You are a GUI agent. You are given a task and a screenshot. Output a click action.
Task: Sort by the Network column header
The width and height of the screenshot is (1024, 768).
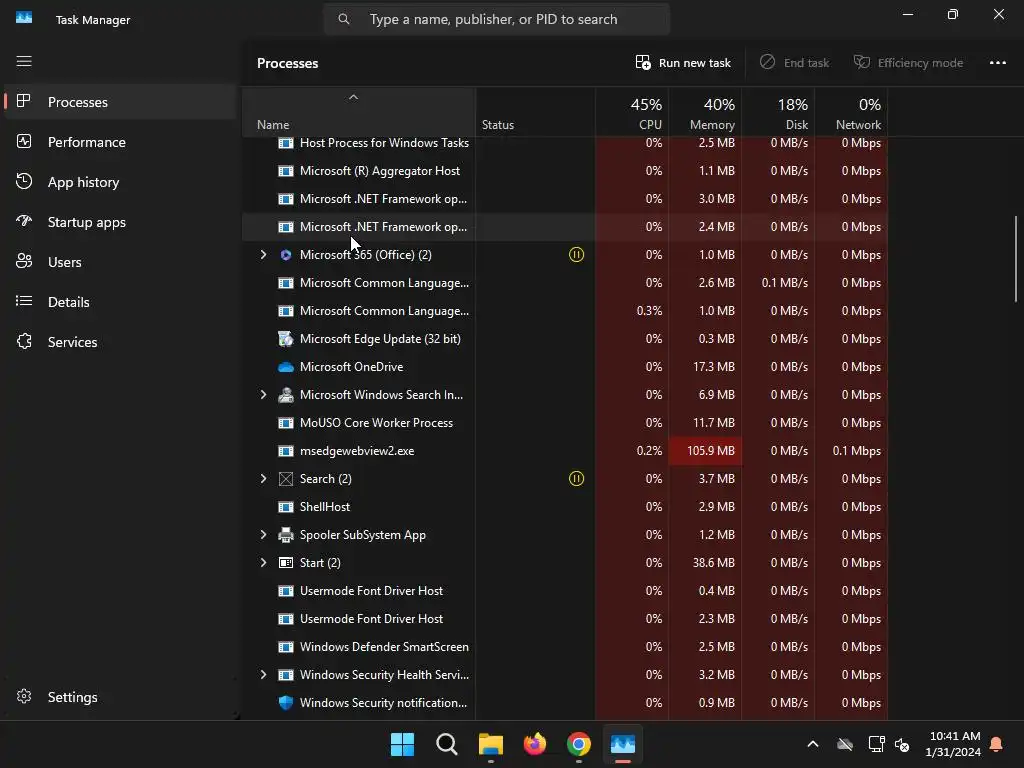(852, 112)
